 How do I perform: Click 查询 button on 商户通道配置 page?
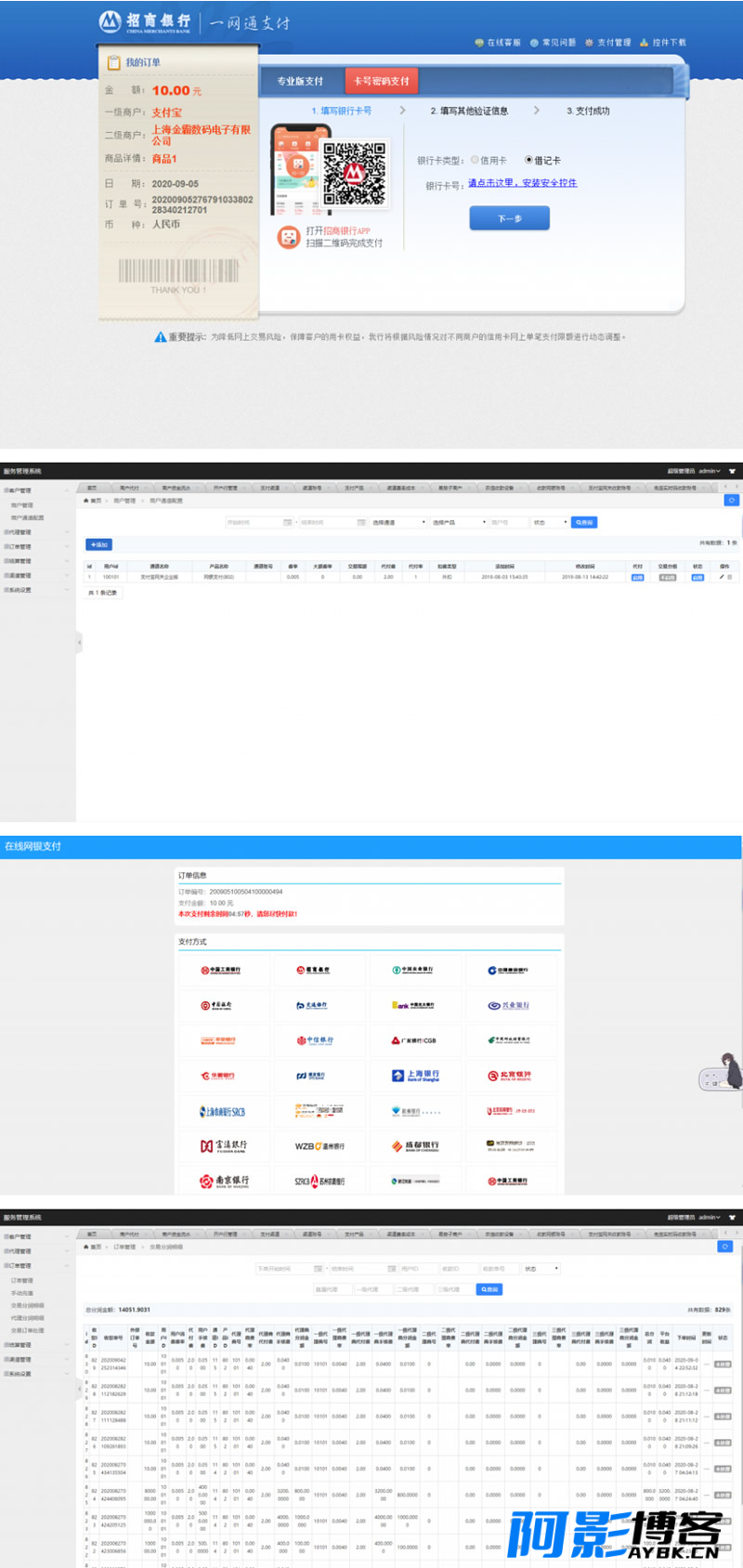tap(584, 523)
